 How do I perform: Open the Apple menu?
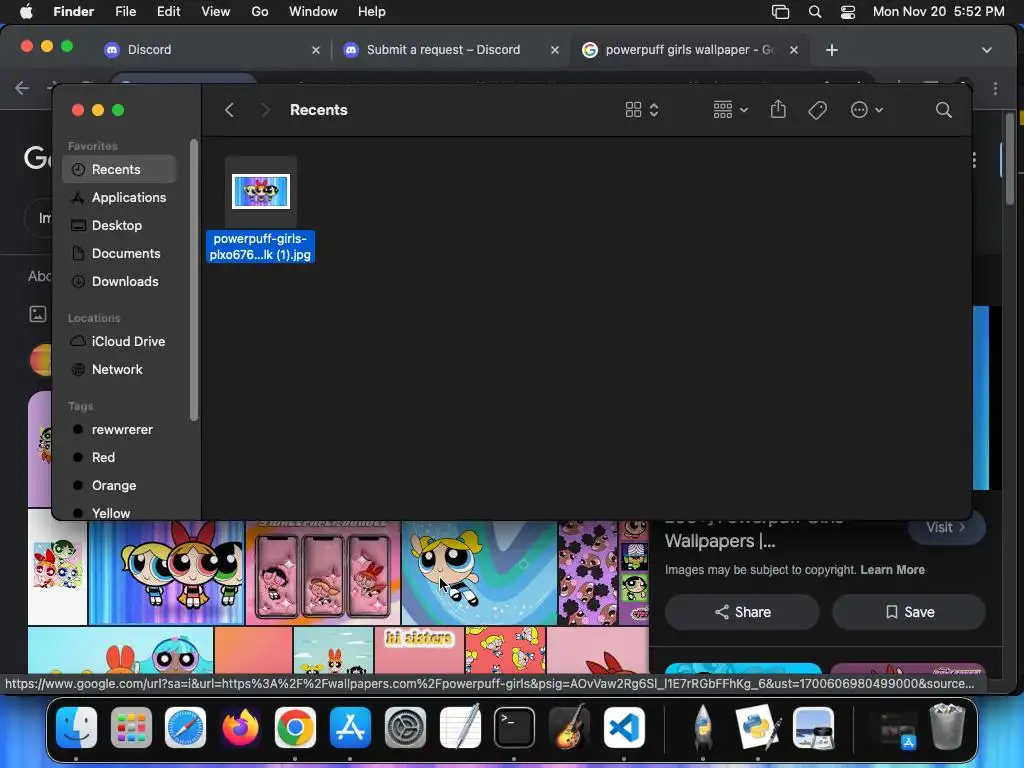click(26, 12)
